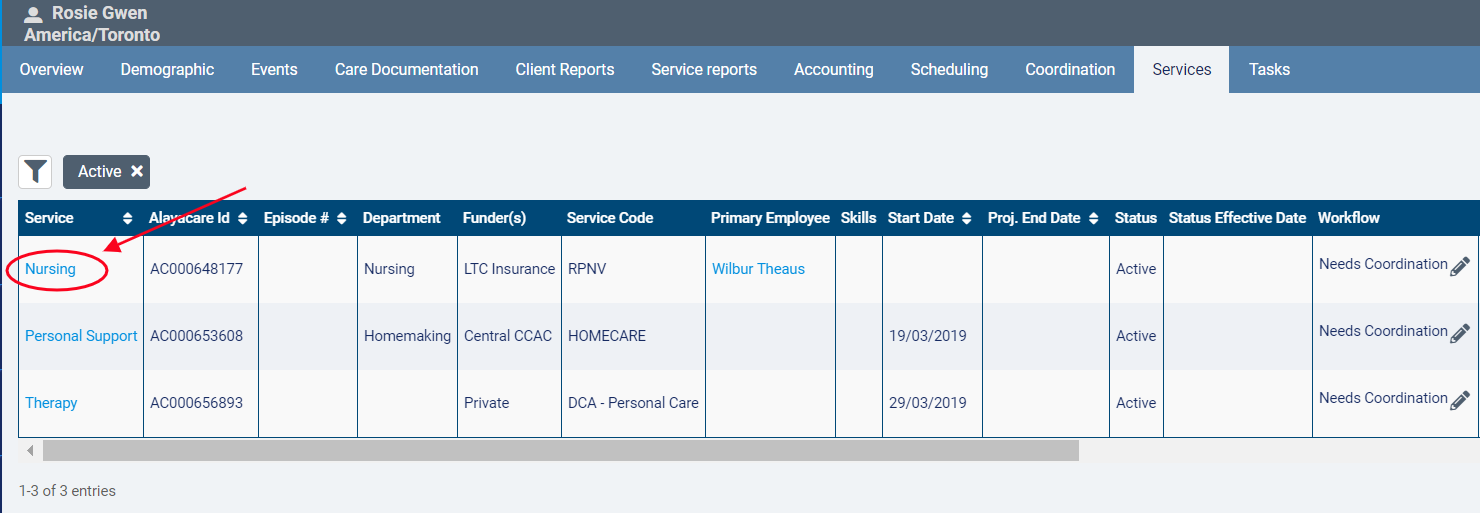Open Wilbur Theaus employee profile
The height and width of the screenshot is (513, 1480).
[x=758, y=269]
